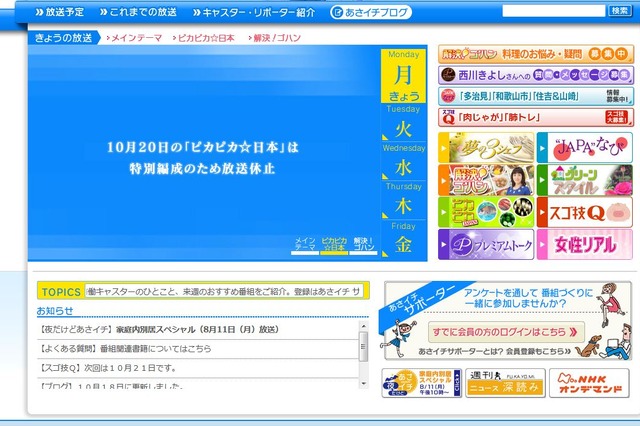Click the search input field
The image size is (640, 426).
pyautogui.click(x=553, y=11)
